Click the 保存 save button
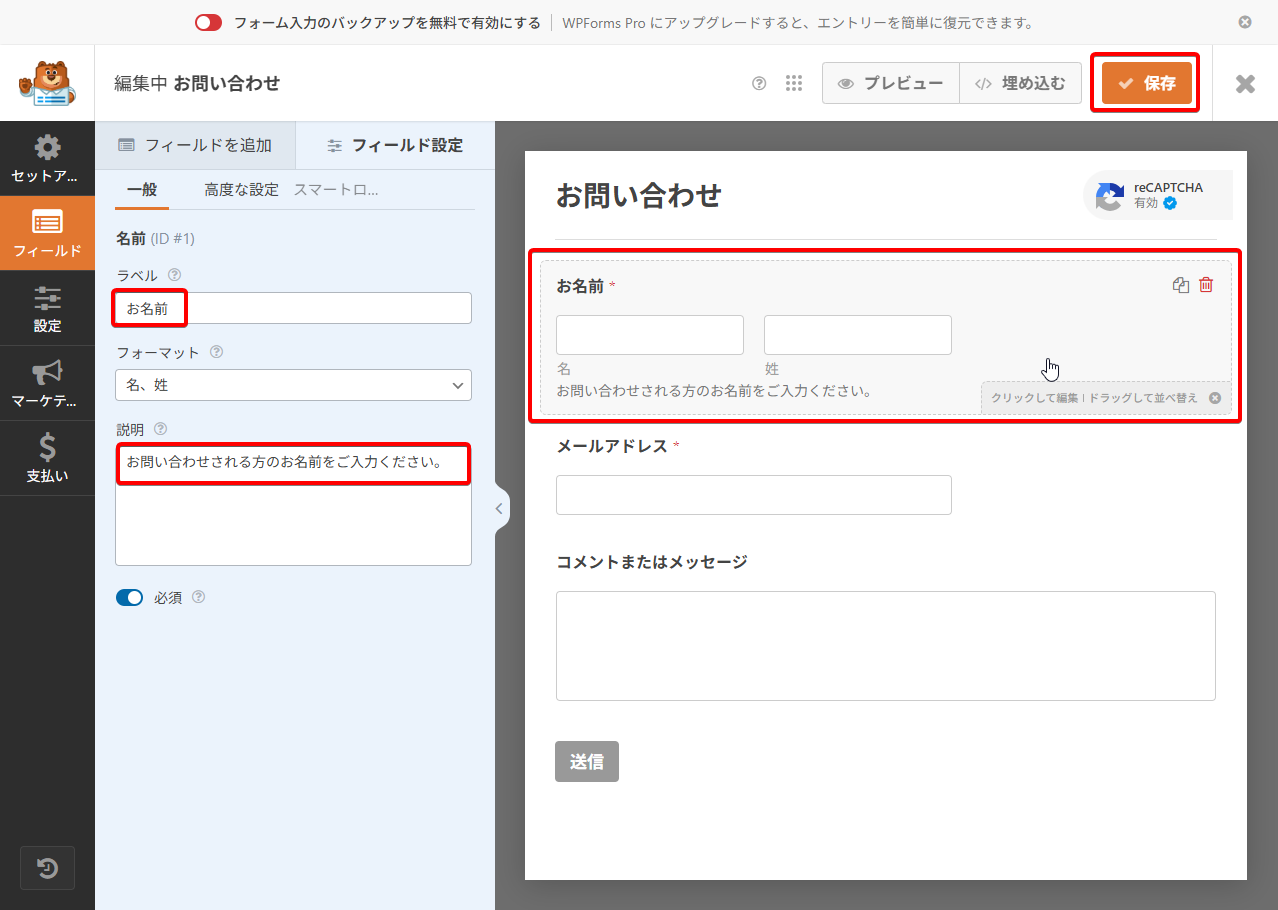The width and height of the screenshot is (1278, 910). point(1146,84)
